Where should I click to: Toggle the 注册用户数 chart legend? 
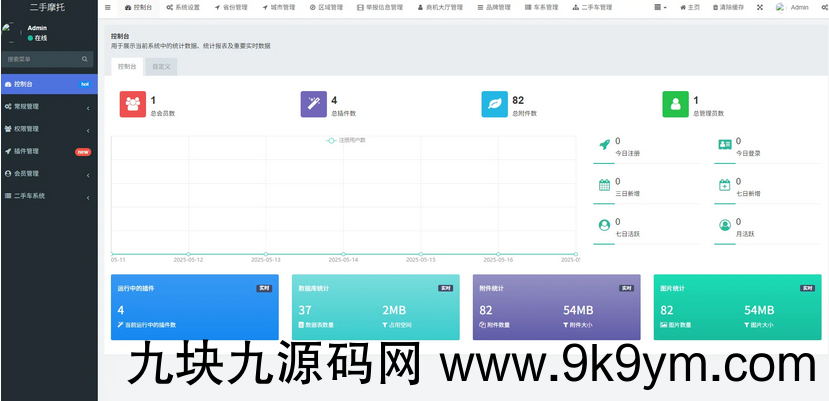tap(345, 140)
